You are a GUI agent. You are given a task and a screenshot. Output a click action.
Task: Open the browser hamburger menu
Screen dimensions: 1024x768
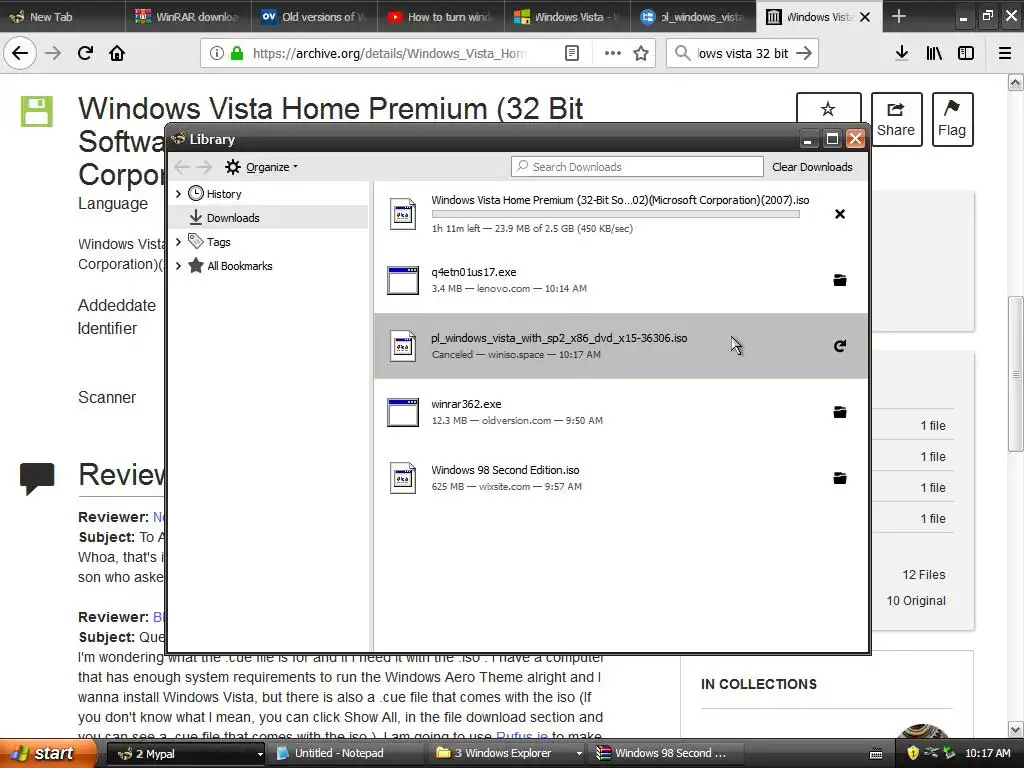tap(1005, 53)
